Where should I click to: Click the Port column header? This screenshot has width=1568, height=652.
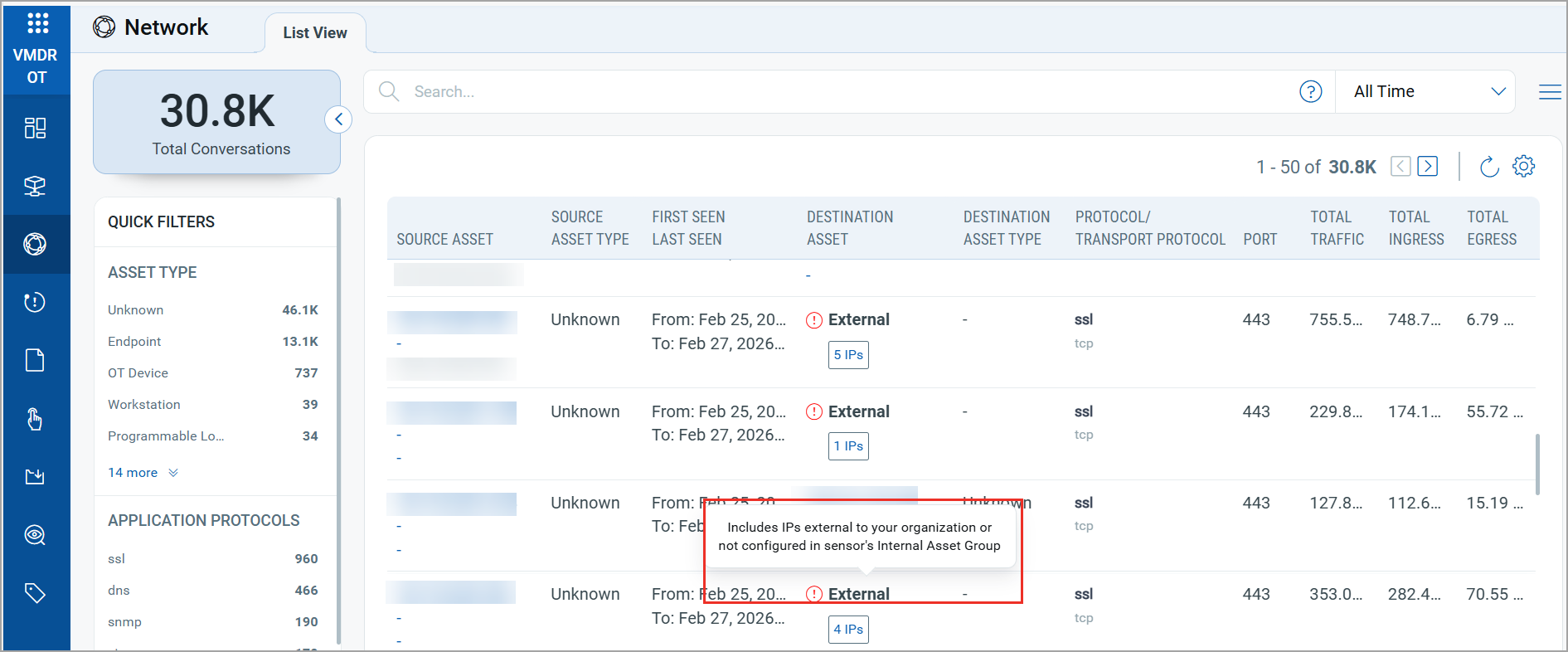pos(1260,239)
